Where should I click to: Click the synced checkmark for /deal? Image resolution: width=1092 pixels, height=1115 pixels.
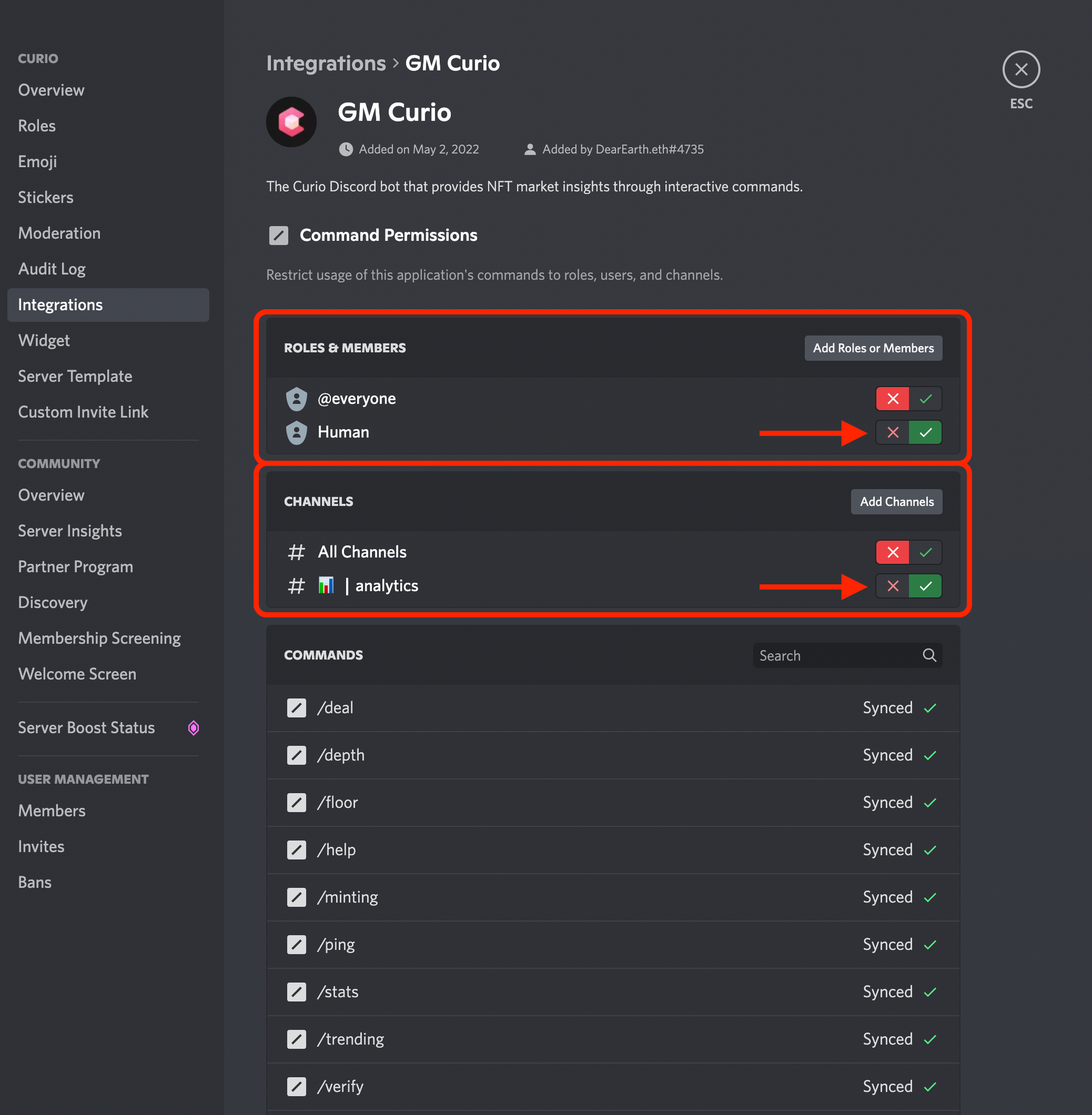930,708
